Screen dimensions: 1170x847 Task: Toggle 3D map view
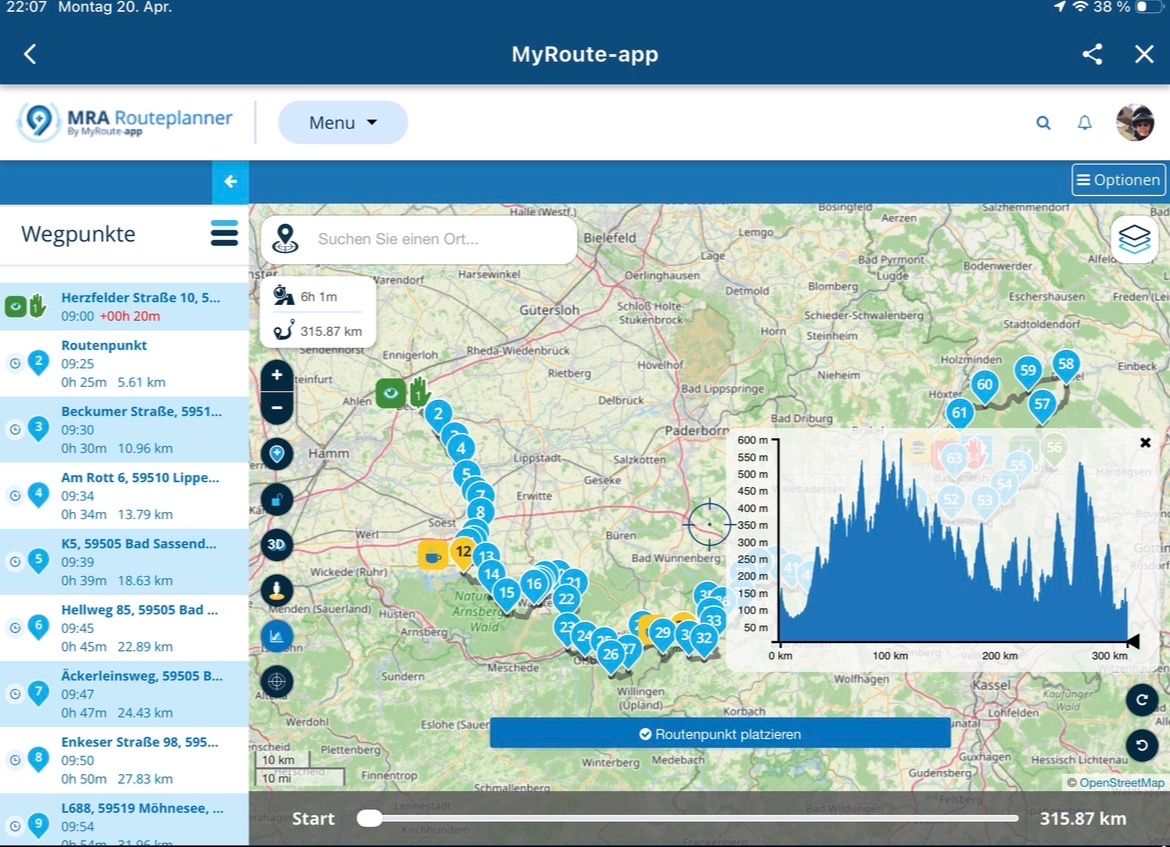277,545
